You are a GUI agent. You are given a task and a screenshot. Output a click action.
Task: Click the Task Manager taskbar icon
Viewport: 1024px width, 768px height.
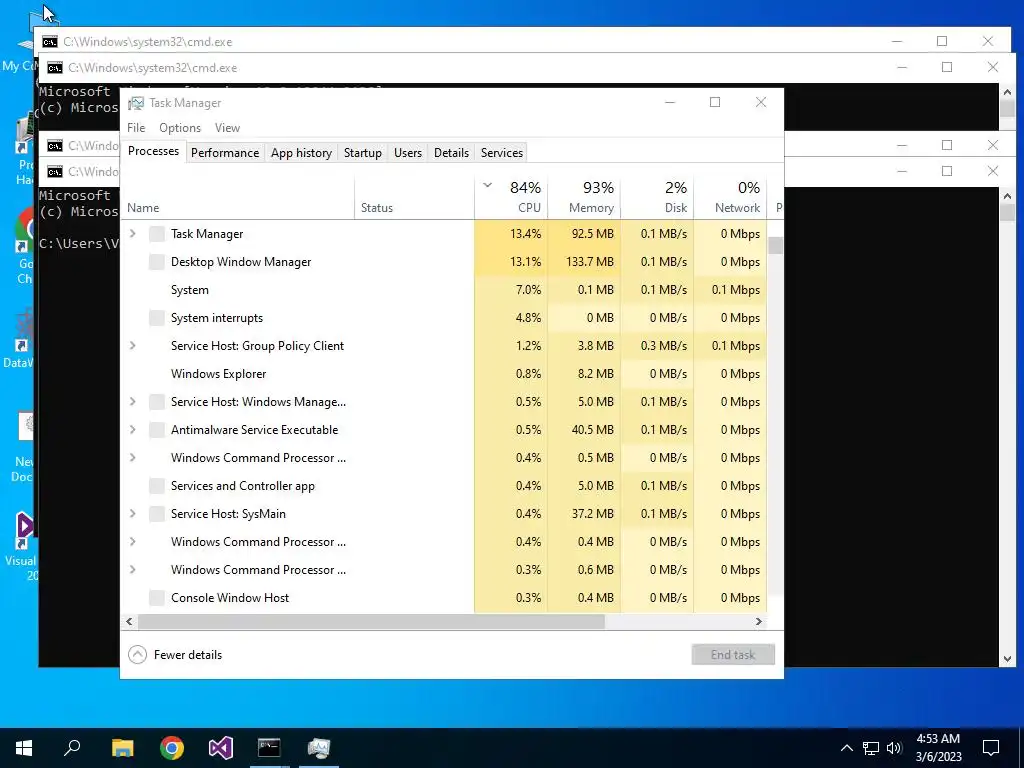(x=319, y=748)
